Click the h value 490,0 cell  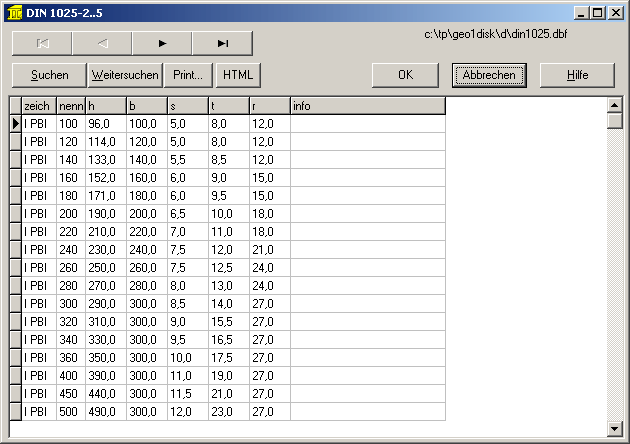point(105,411)
